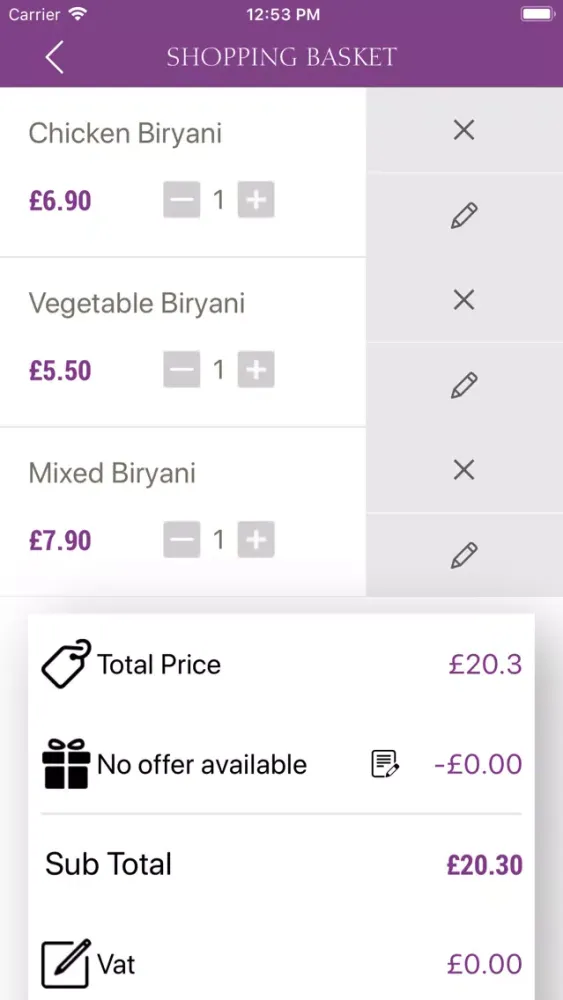Screen dimensions: 563x1000
Task: Remove Mixed Biryani from the basket
Action: (464, 470)
